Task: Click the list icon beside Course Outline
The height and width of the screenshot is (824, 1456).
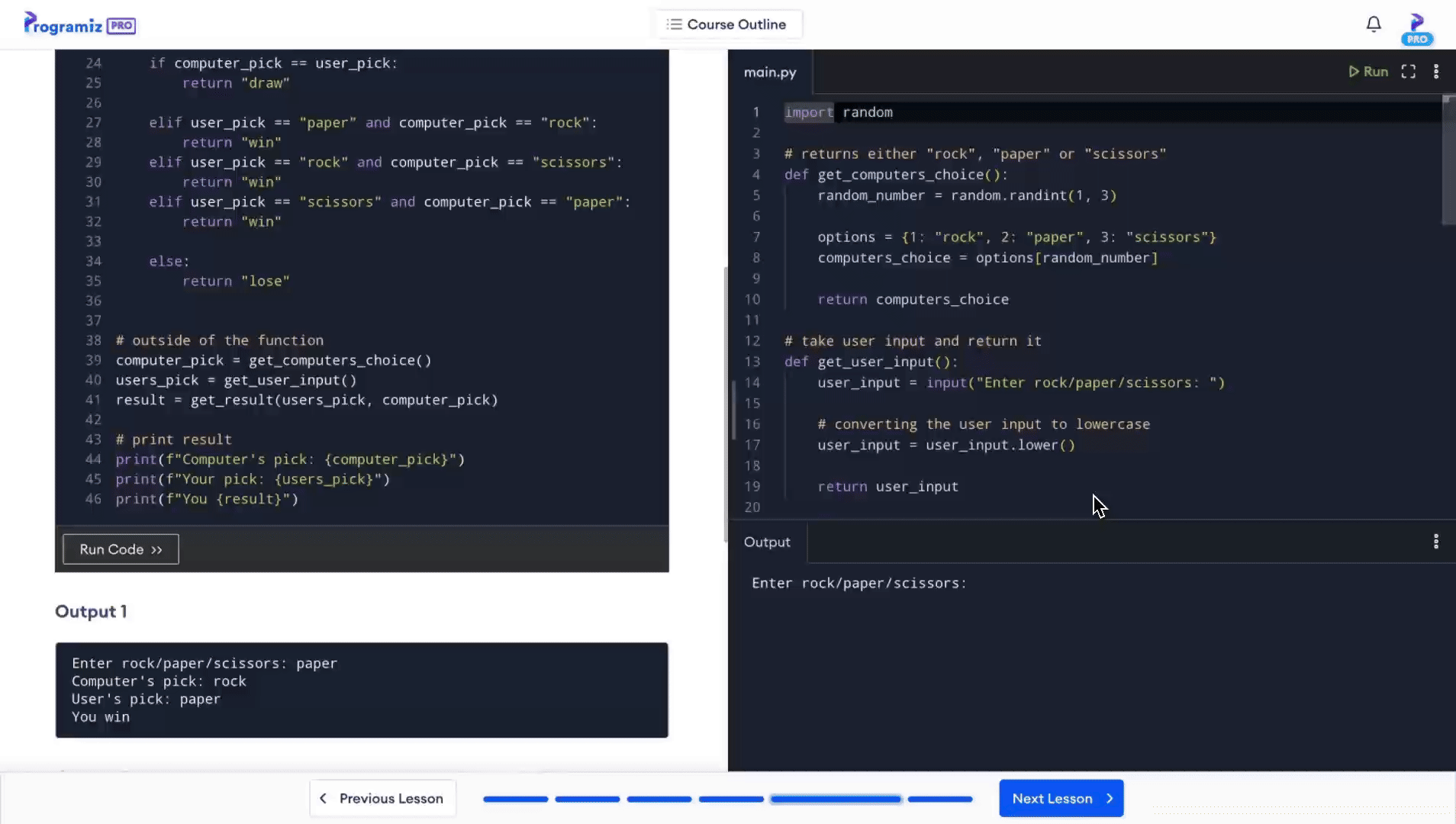Action: pyautogui.click(x=674, y=24)
